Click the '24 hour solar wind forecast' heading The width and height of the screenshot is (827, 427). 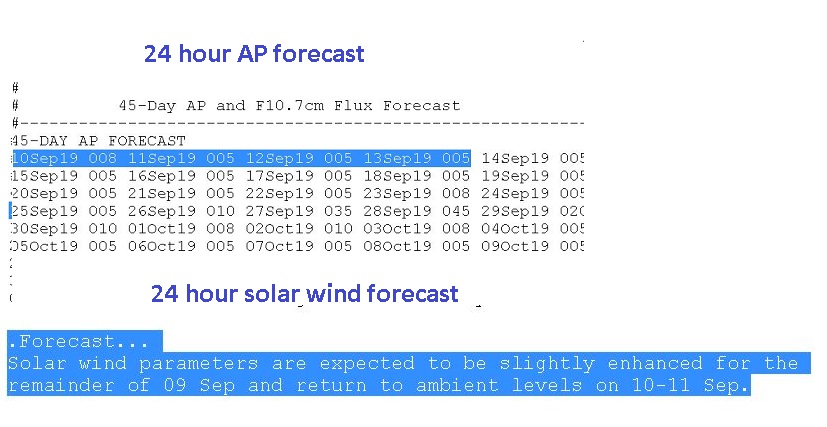point(304,293)
